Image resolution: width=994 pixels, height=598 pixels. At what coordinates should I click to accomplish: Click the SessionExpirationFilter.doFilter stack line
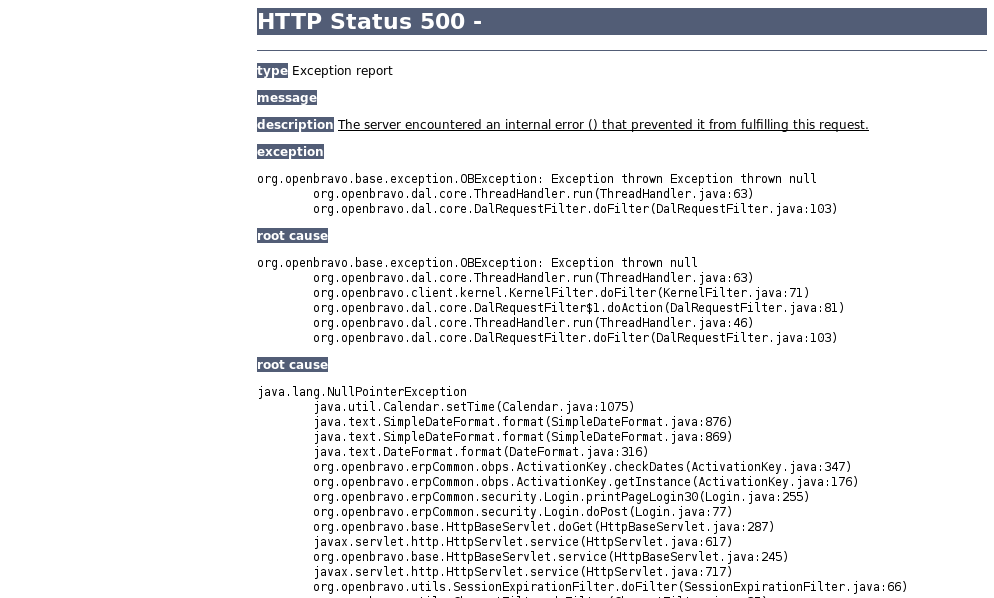point(610,587)
